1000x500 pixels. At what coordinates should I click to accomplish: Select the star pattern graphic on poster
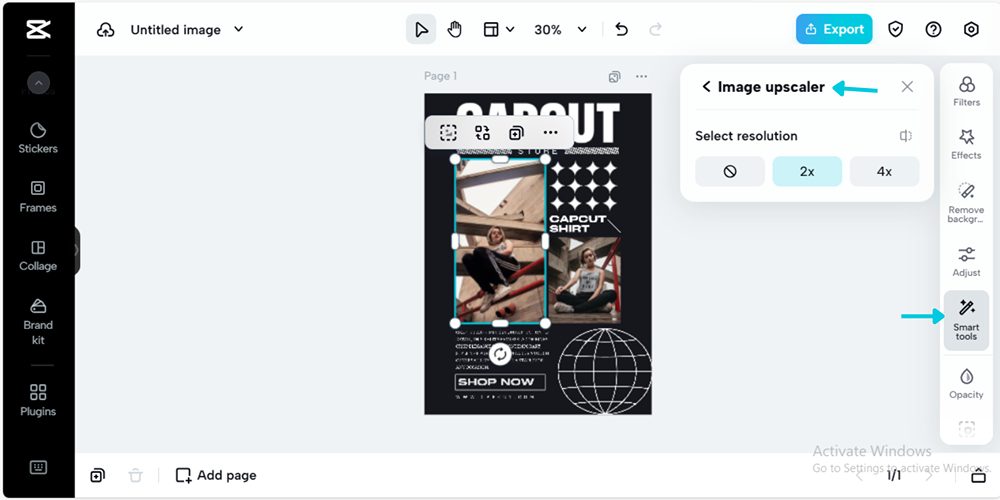[x=584, y=186]
